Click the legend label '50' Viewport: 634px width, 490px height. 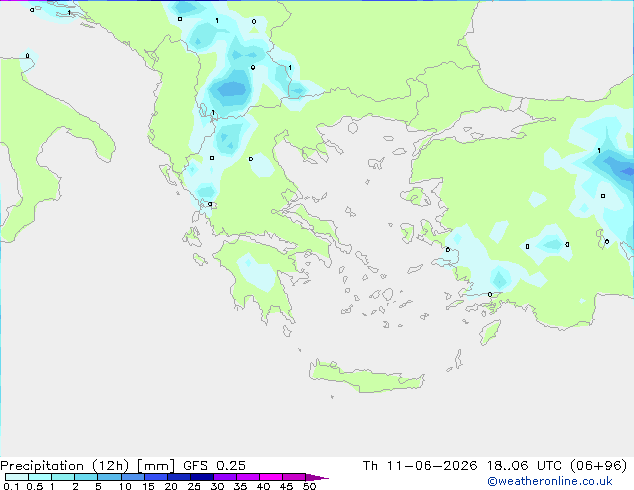coord(309,486)
